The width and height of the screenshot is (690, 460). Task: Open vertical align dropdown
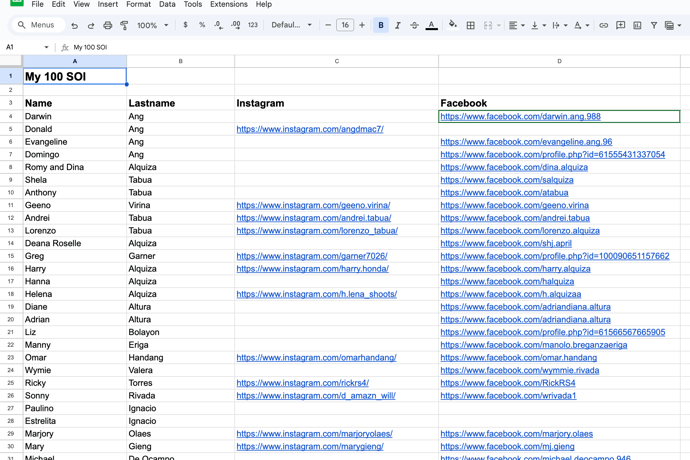click(538, 26)
